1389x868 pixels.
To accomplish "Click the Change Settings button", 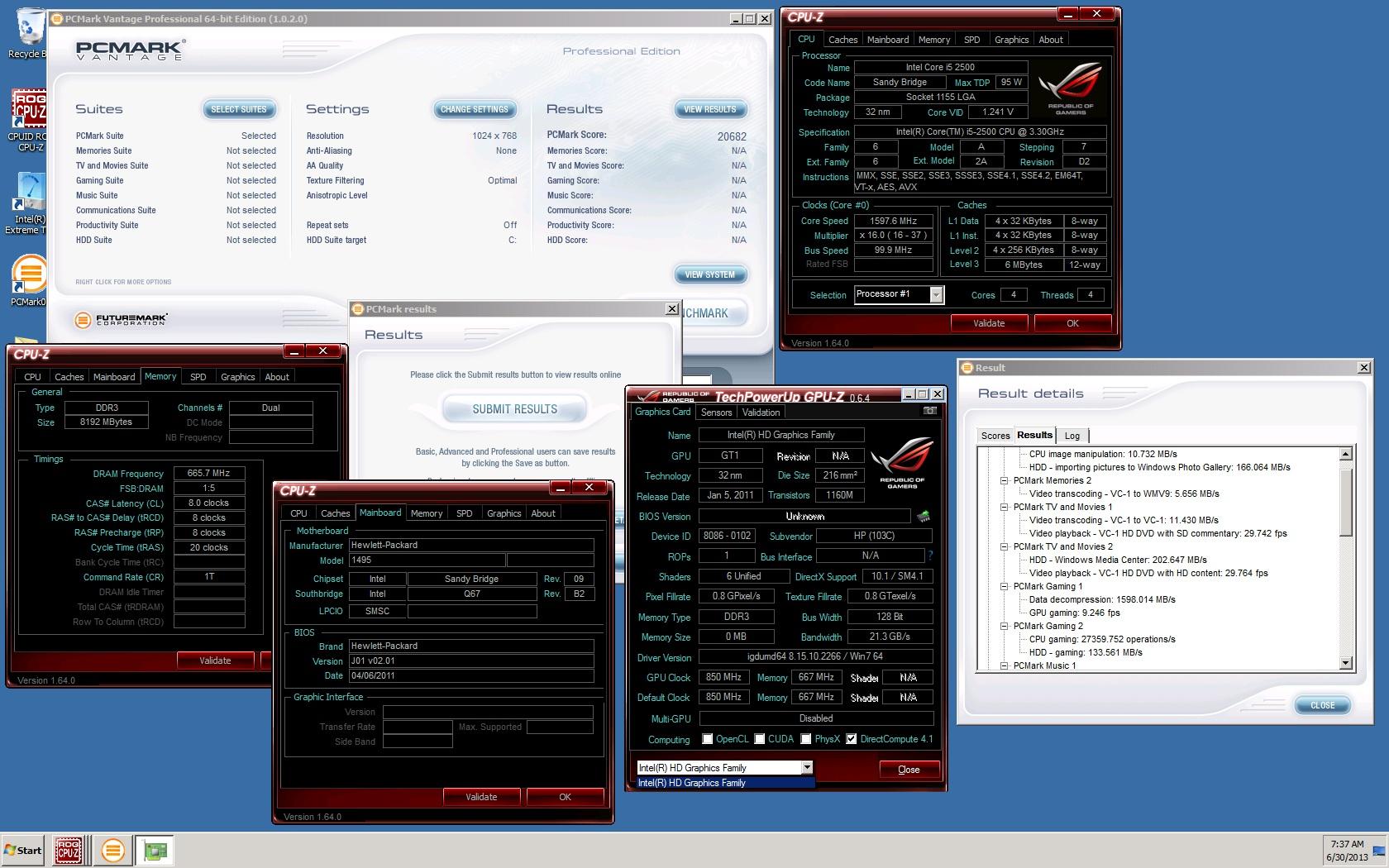I will coord(475,109).
